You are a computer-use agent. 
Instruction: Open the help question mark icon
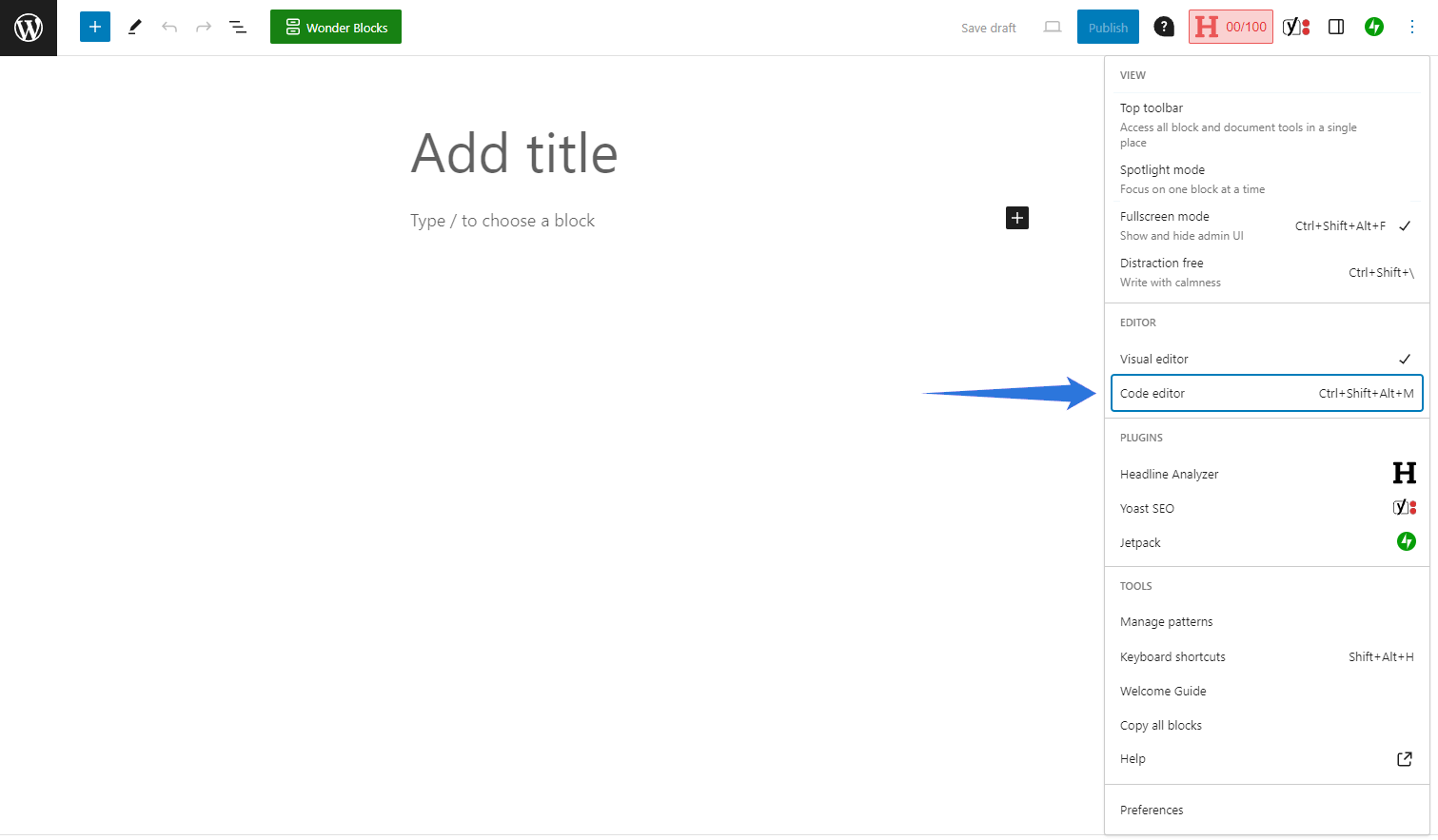click(x=1164, y=27)
